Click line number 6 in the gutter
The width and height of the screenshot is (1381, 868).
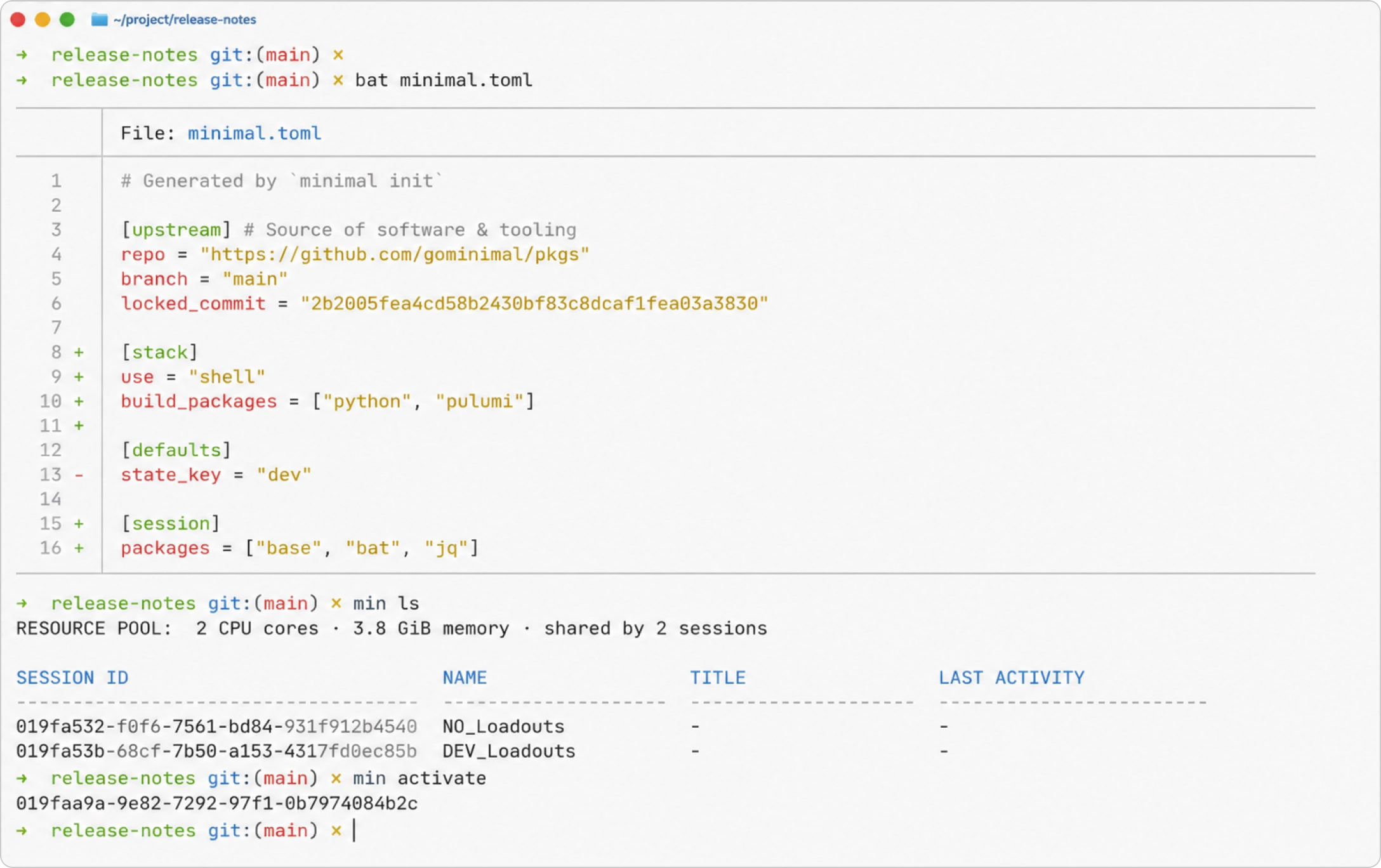point(56,303)
